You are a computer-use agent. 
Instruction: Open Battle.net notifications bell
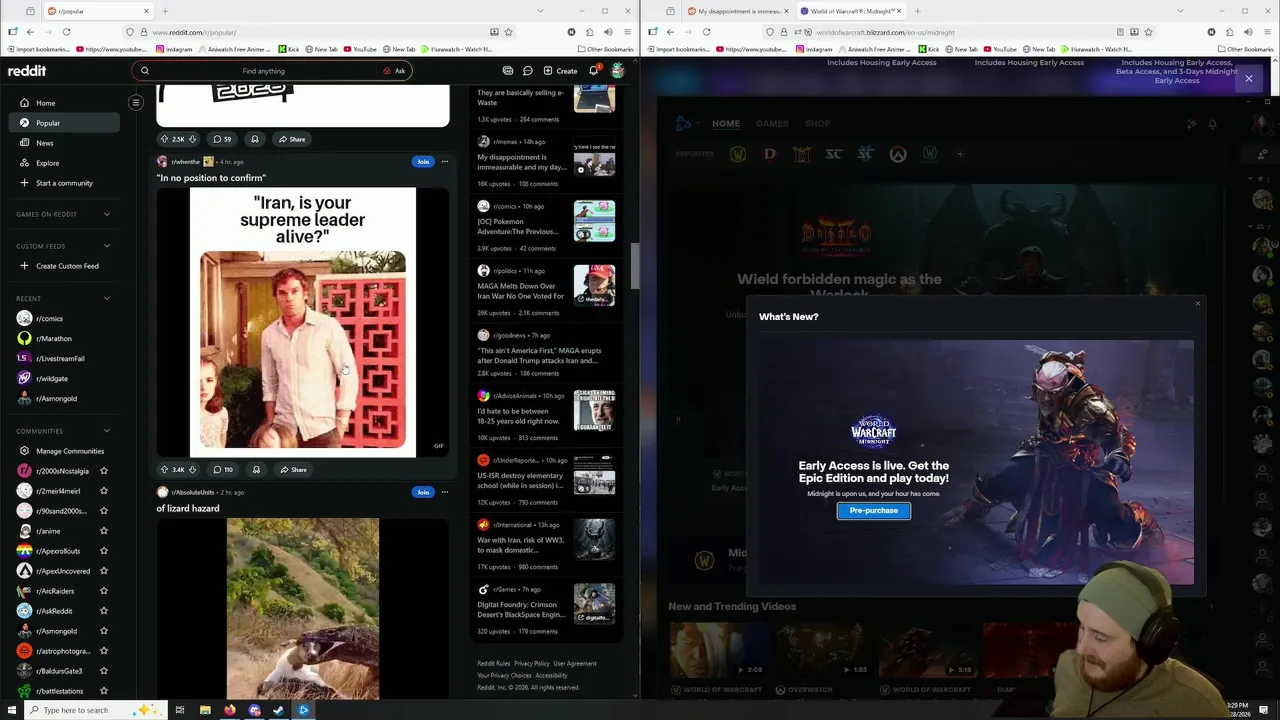pos(1212,124)
